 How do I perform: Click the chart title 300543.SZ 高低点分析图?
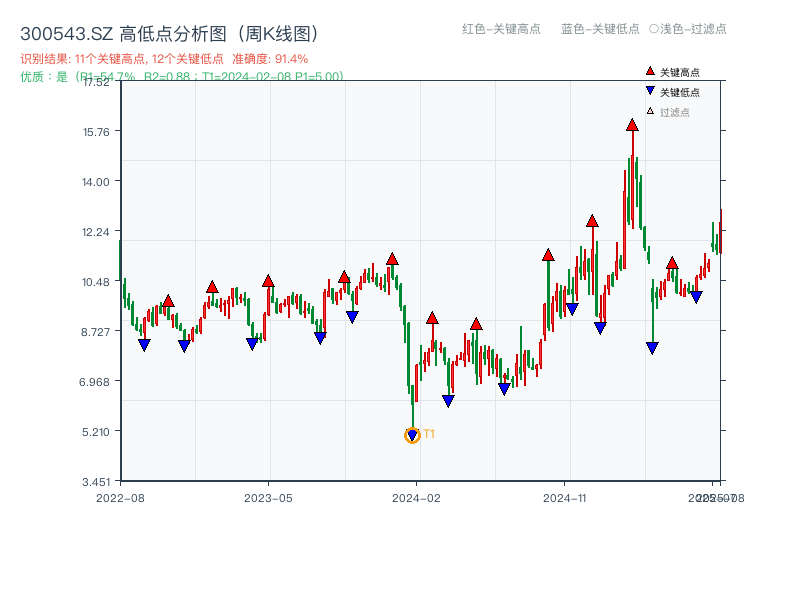point(170,34)
